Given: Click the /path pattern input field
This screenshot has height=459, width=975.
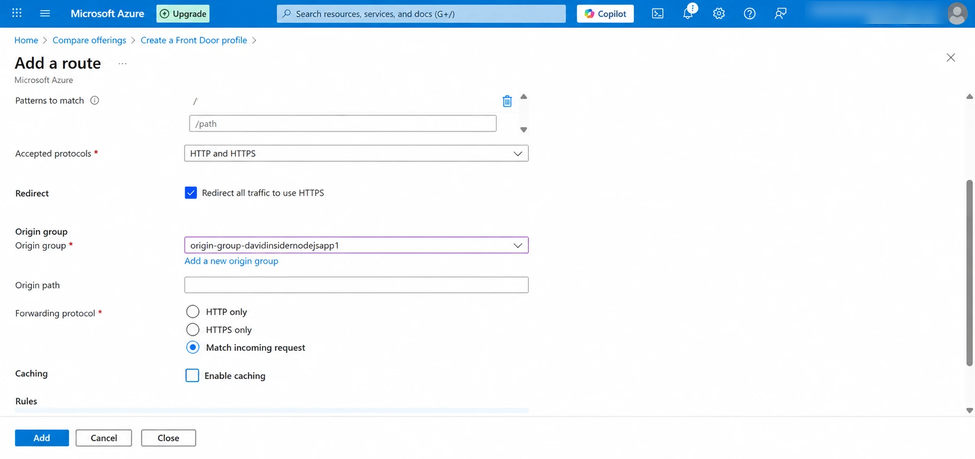Looking at the screenshot, I should pyautogui.click(x=343, y=124).
